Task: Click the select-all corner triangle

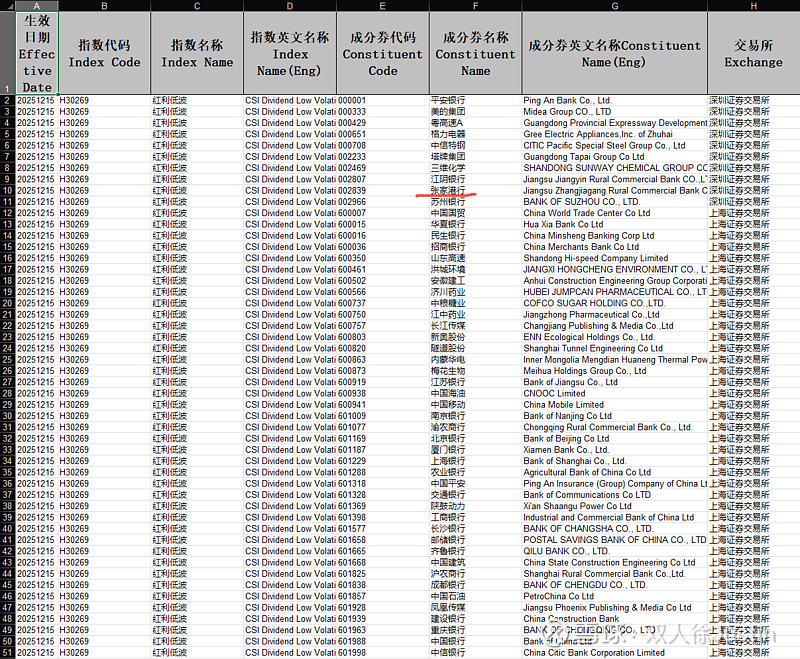Action: tap(8, 6)
